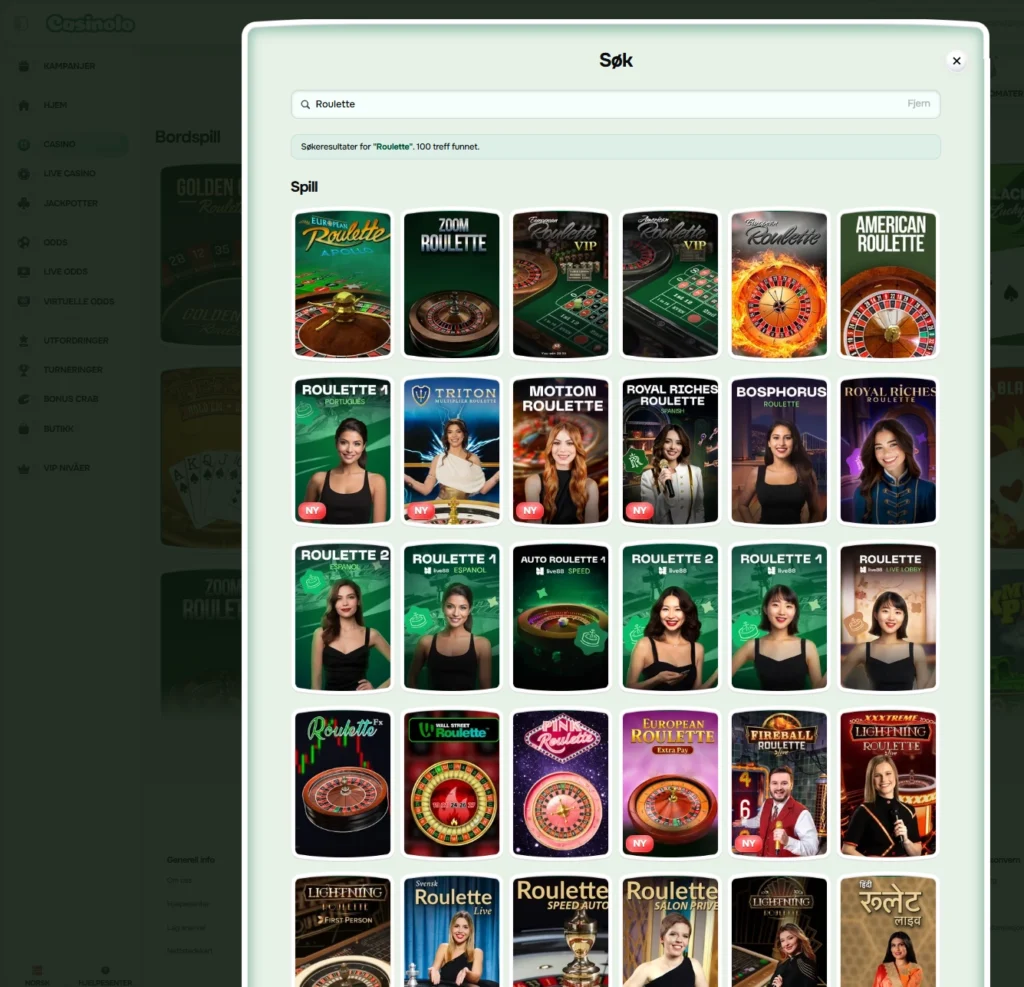This screenshot has height=987, width=1024.
Task: Open American Roulette game tile
Action: (888, 283)
